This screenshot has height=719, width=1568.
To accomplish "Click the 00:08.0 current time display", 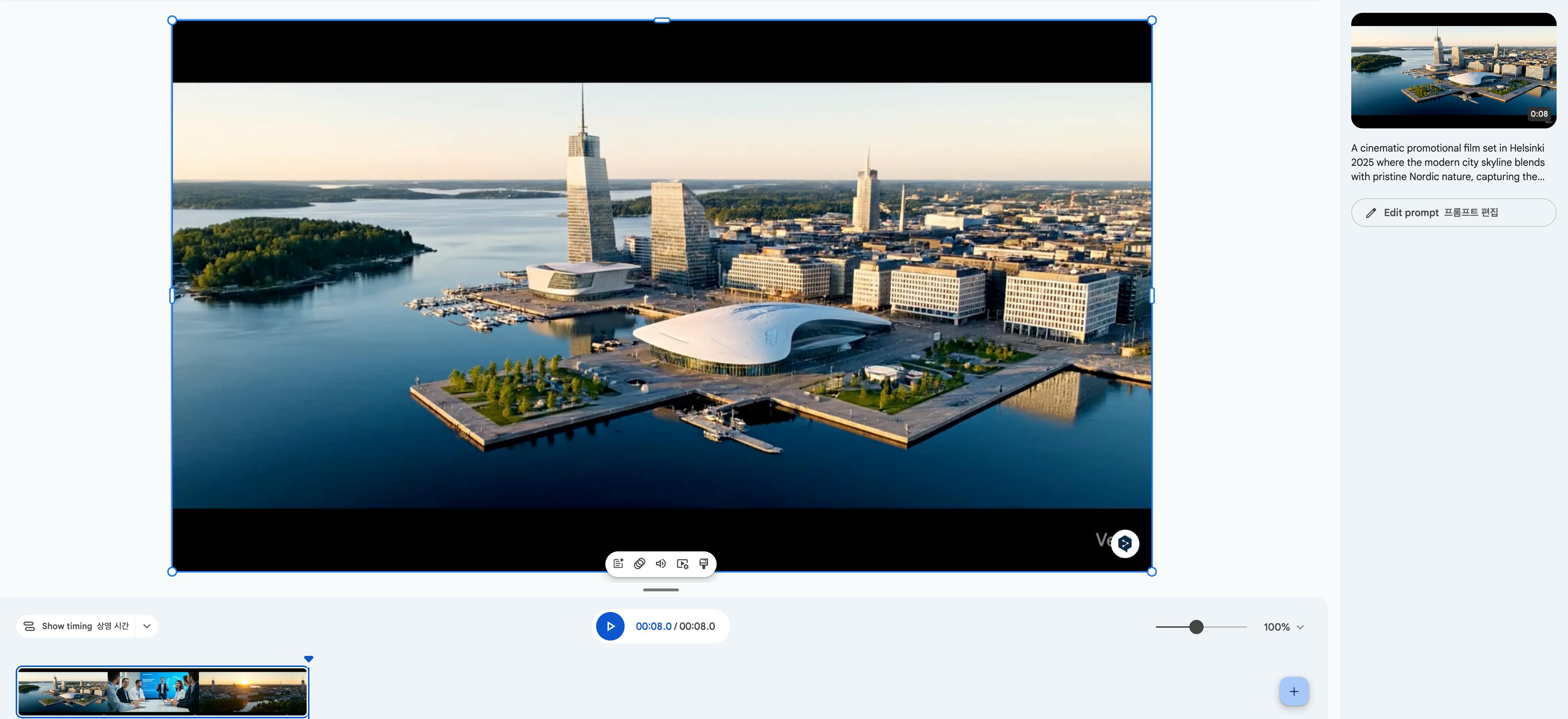I will pyautogui.click(x=653, y=626).
